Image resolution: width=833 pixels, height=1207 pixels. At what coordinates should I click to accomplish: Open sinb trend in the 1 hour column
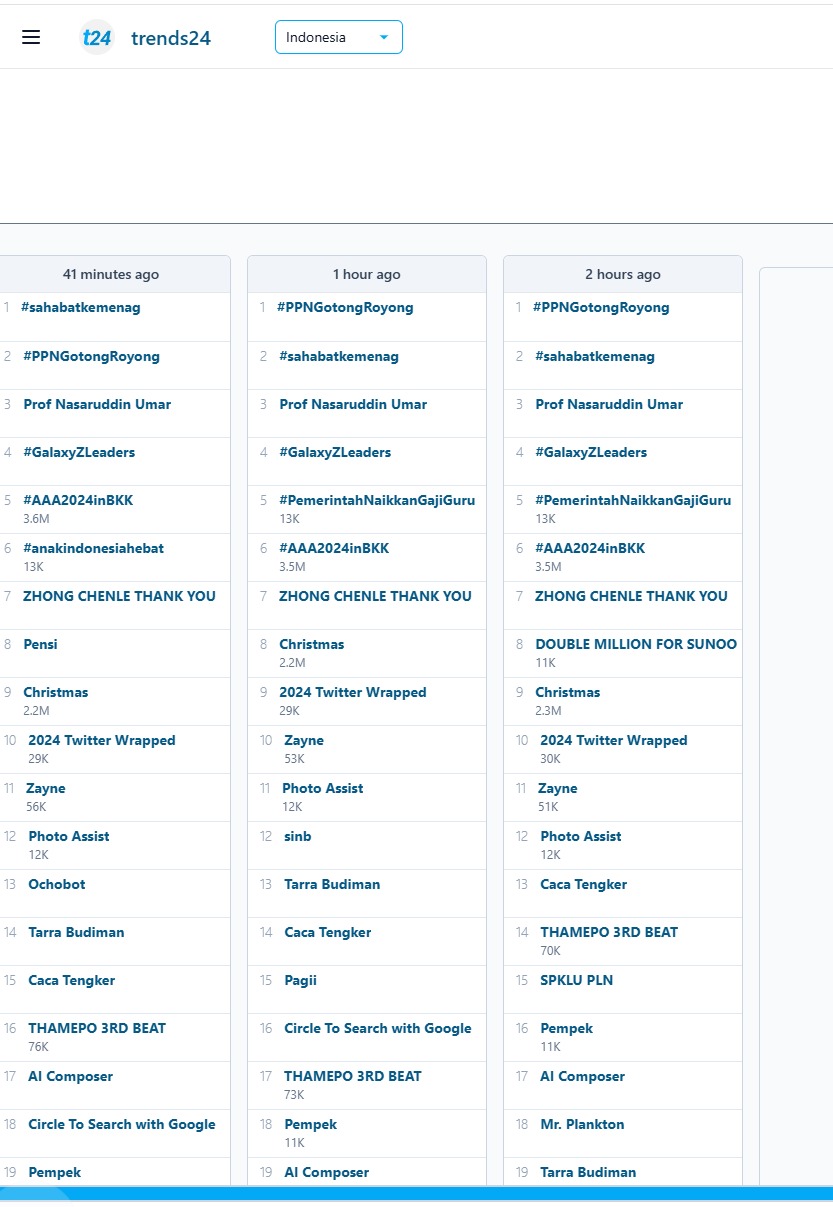point(297,836)
